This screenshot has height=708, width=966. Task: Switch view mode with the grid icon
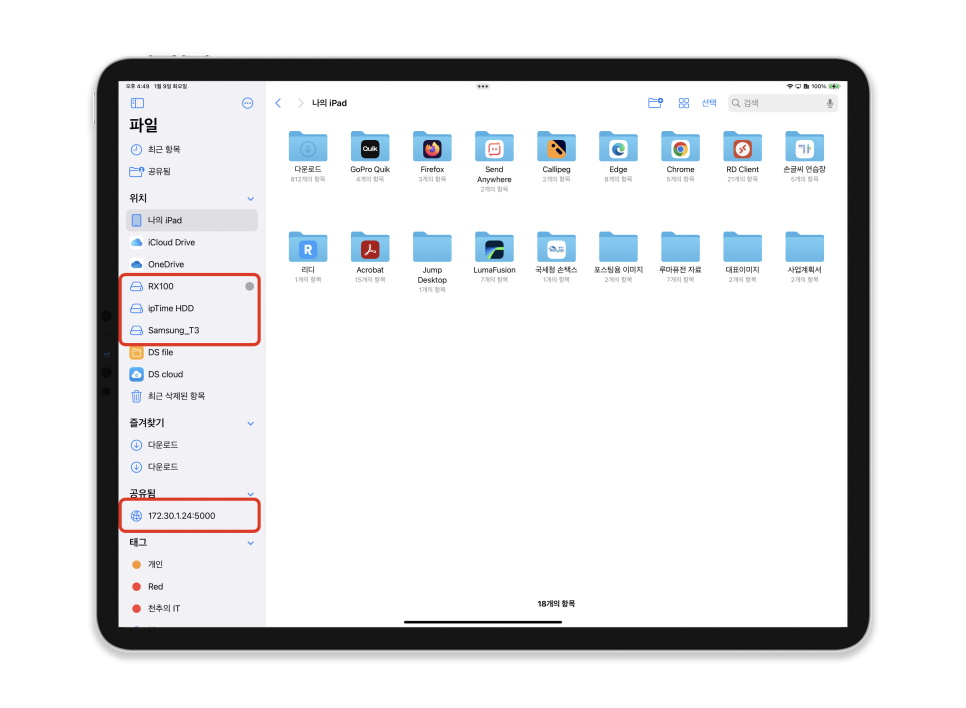point(684,103)
